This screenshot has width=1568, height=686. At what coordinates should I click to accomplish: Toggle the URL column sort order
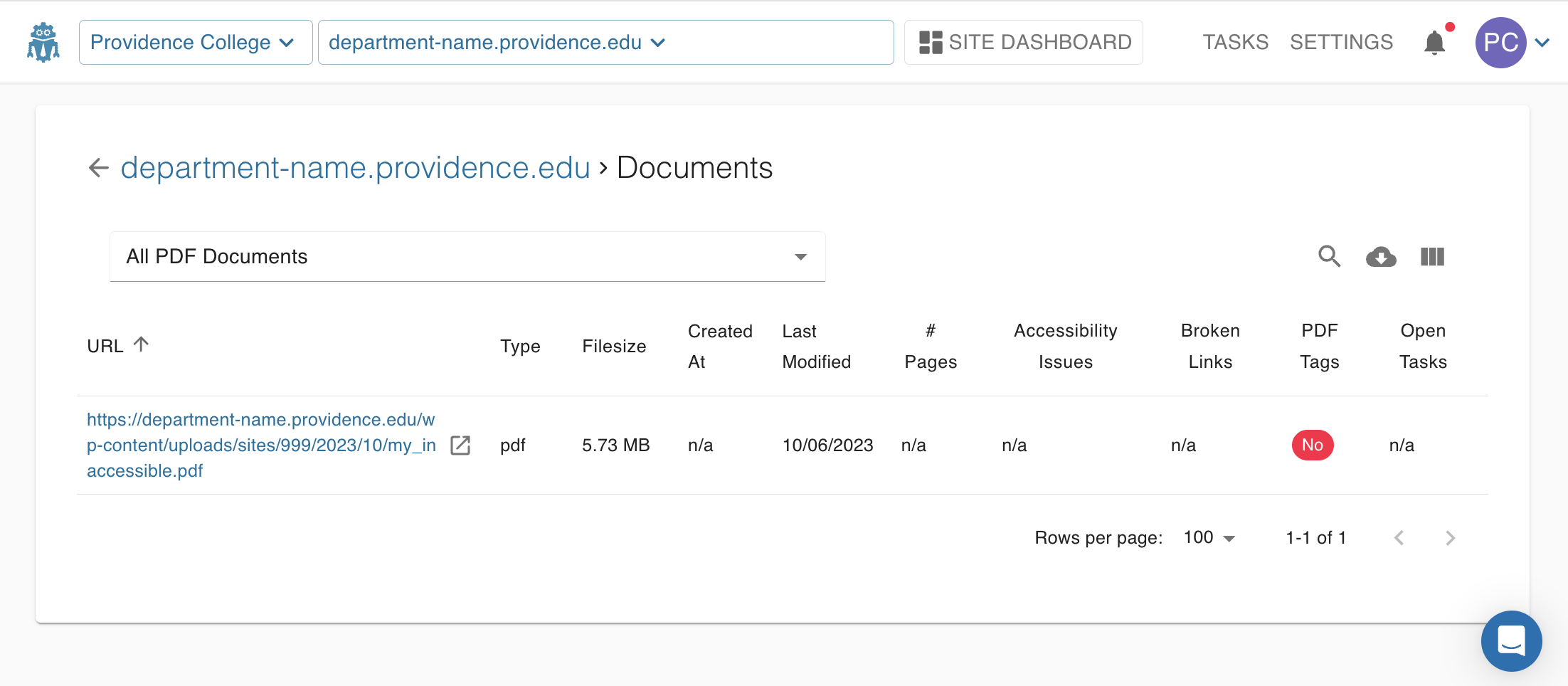pos(142,344)
